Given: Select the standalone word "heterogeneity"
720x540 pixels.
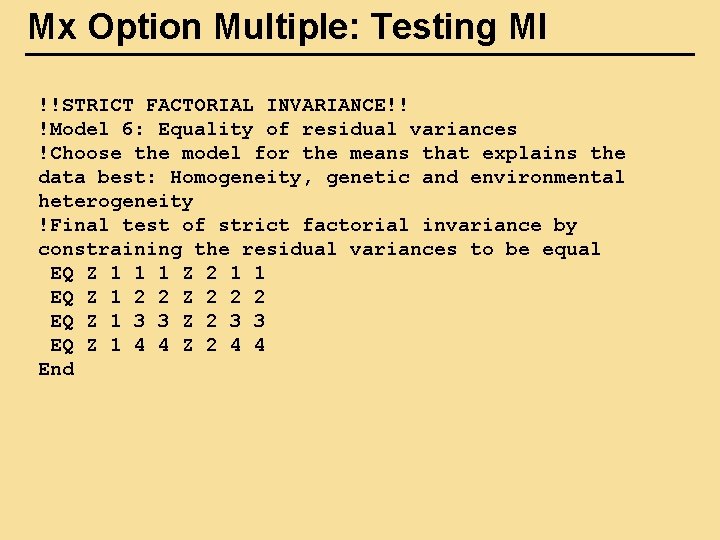Looking at the screenshot, I should 115,201.
